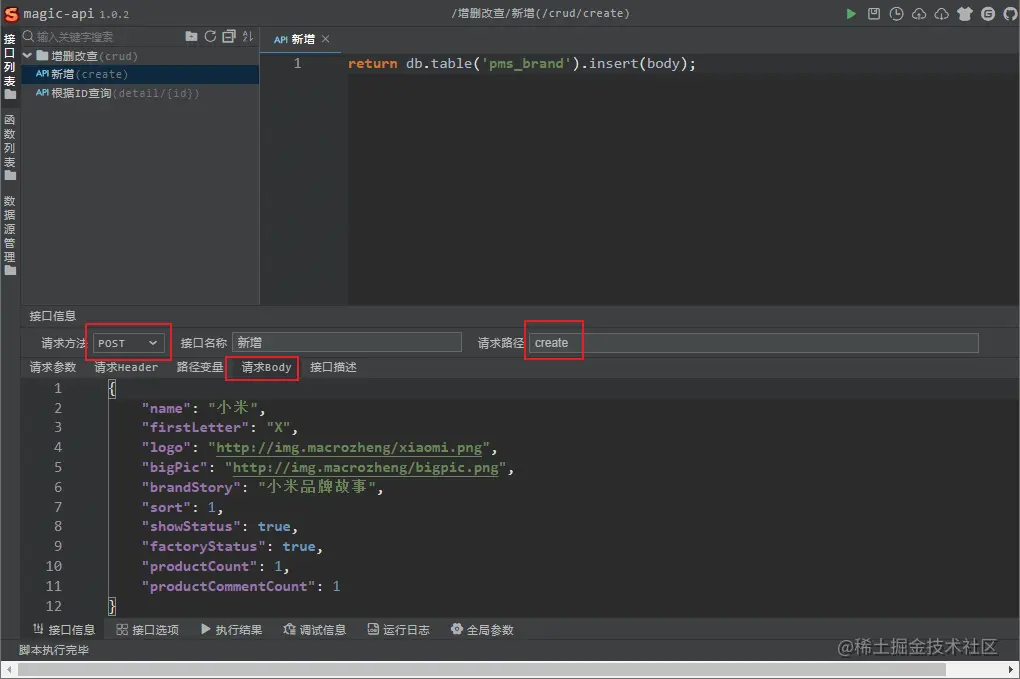Click the "name" key in the JSON body
The image size is (1020, 679).
pos(166,408)
